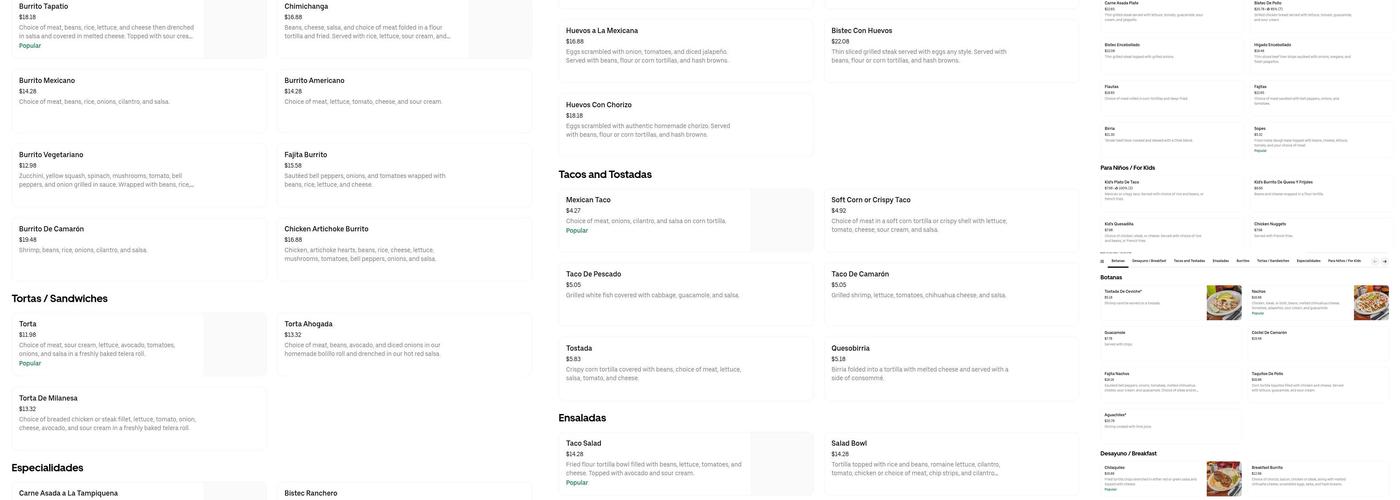Open the Nachos dish photo
The image size is (1400, 500).
(x=1371, y=303)
